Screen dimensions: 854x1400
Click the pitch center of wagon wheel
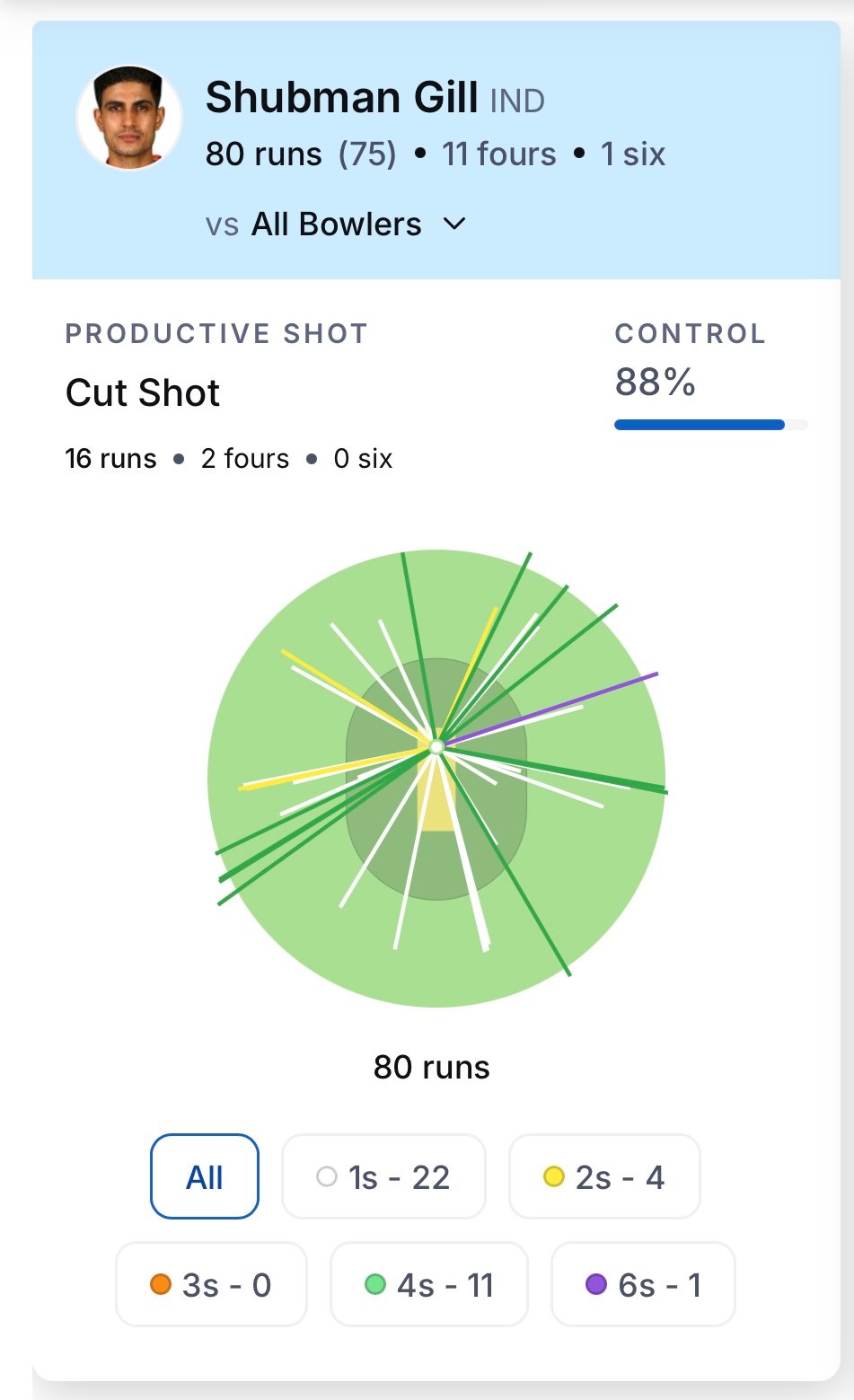(436, 747)
